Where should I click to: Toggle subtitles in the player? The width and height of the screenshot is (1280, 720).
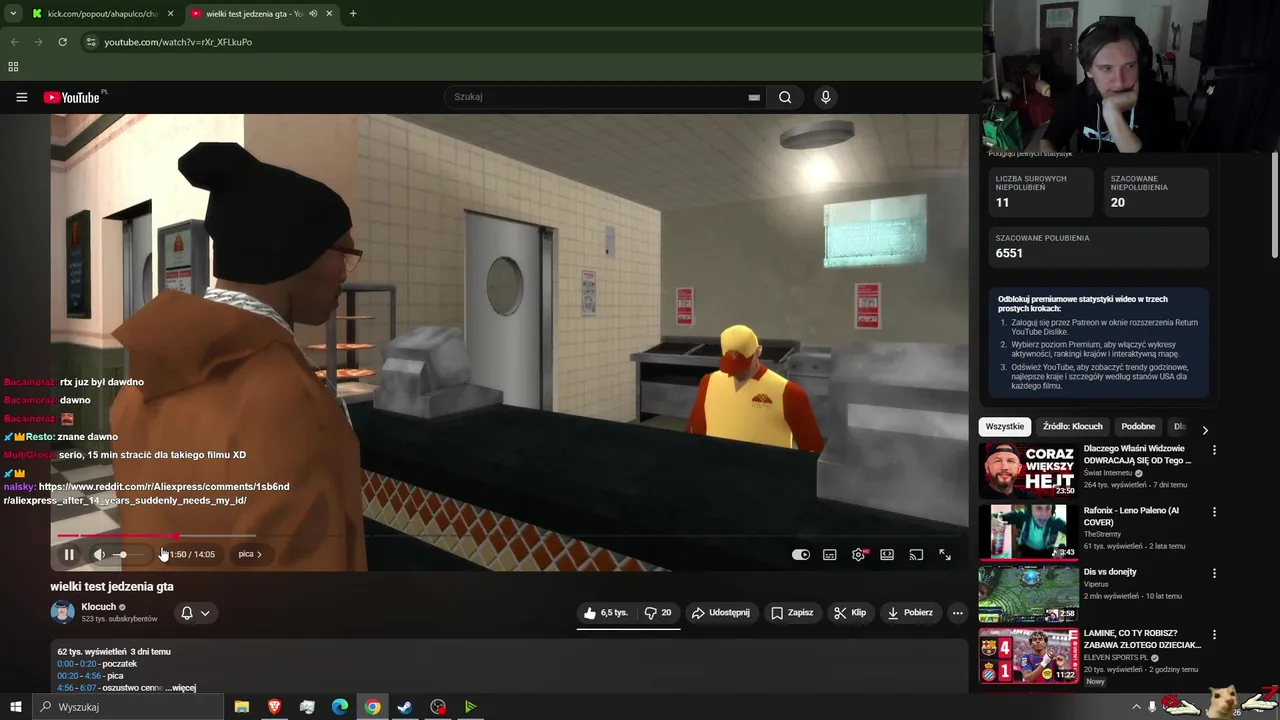click(x=829, y=554)
